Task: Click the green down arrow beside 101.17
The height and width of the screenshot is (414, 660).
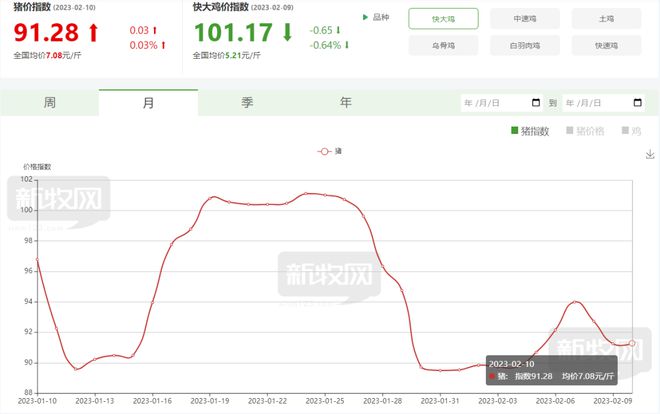Action: (288, 33)
